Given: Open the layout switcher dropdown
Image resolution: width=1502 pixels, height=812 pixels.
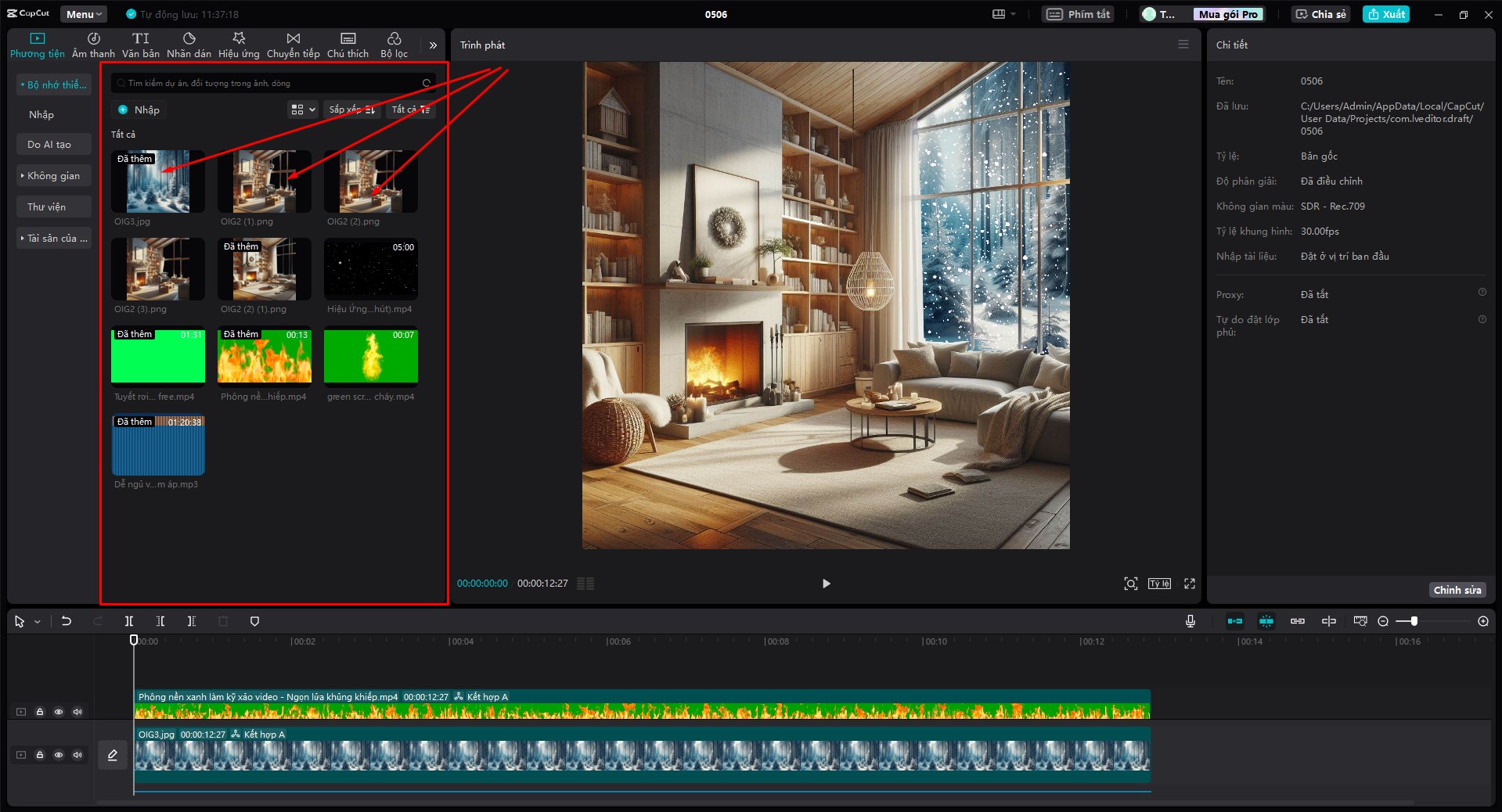Looking at the screenshot, I should pyautogui.click(x=1003, y=14).
